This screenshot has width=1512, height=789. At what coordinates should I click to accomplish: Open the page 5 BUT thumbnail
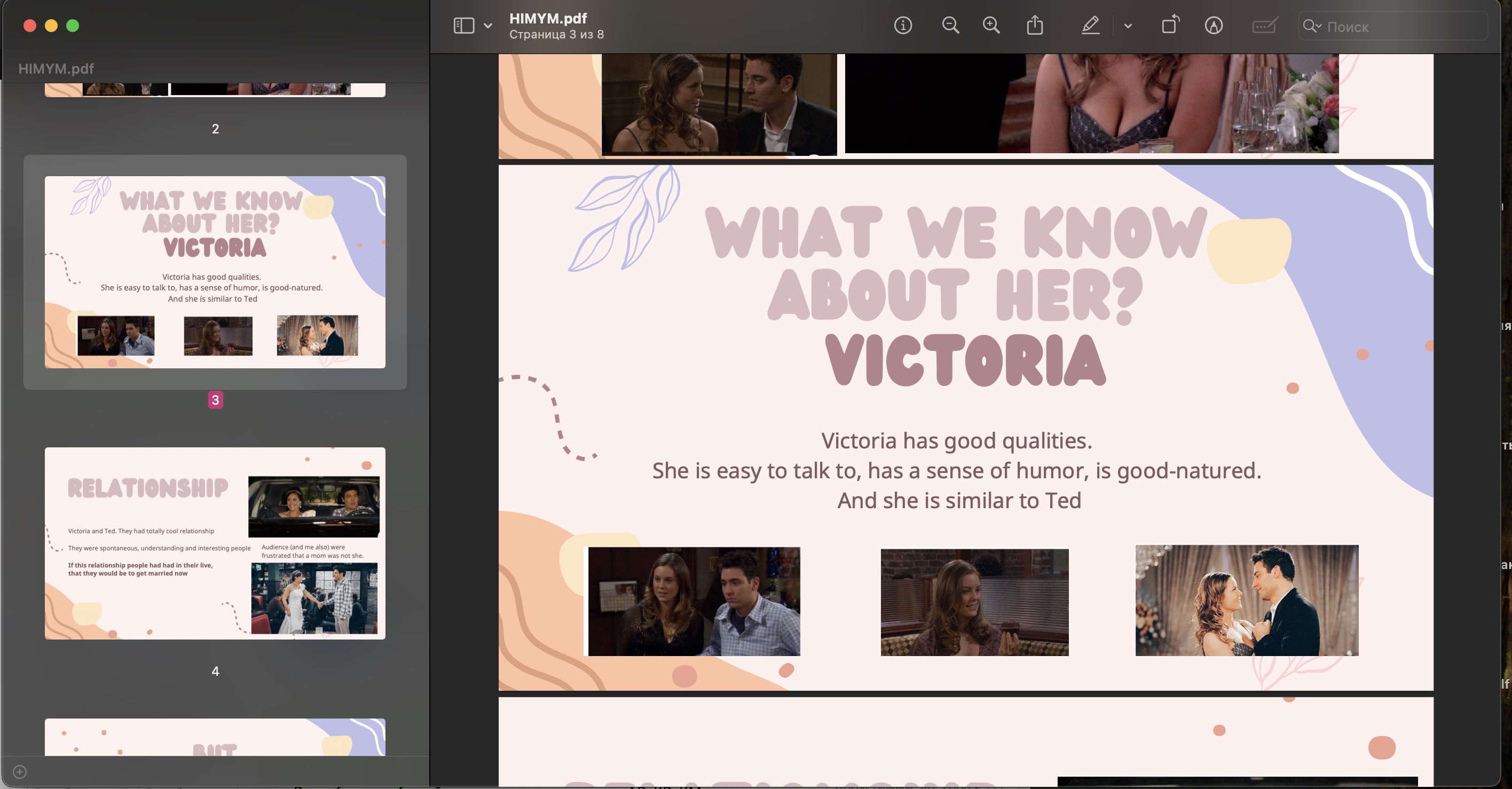(215, 737)
